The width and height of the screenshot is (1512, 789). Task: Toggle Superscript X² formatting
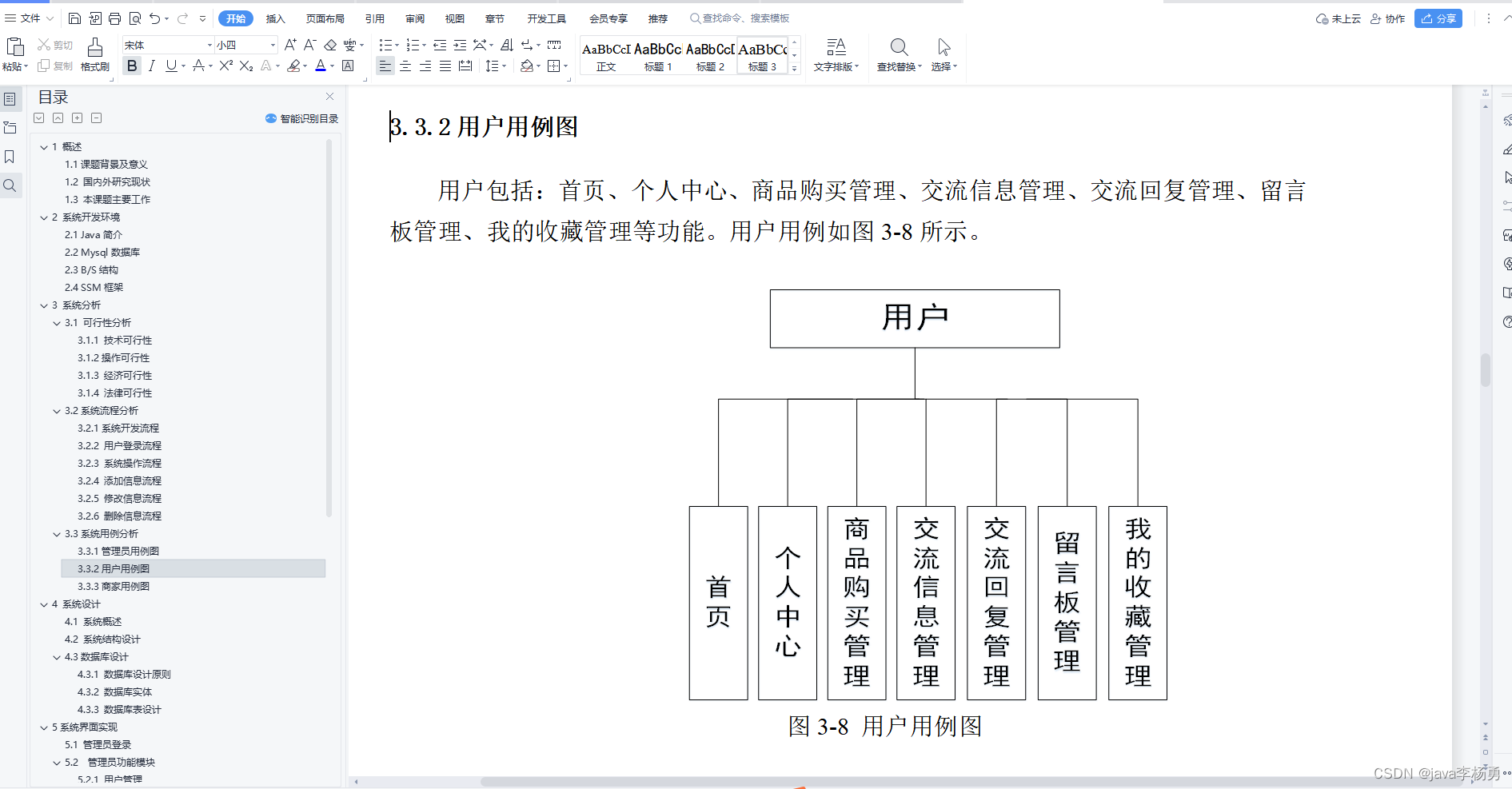[226, 66]
